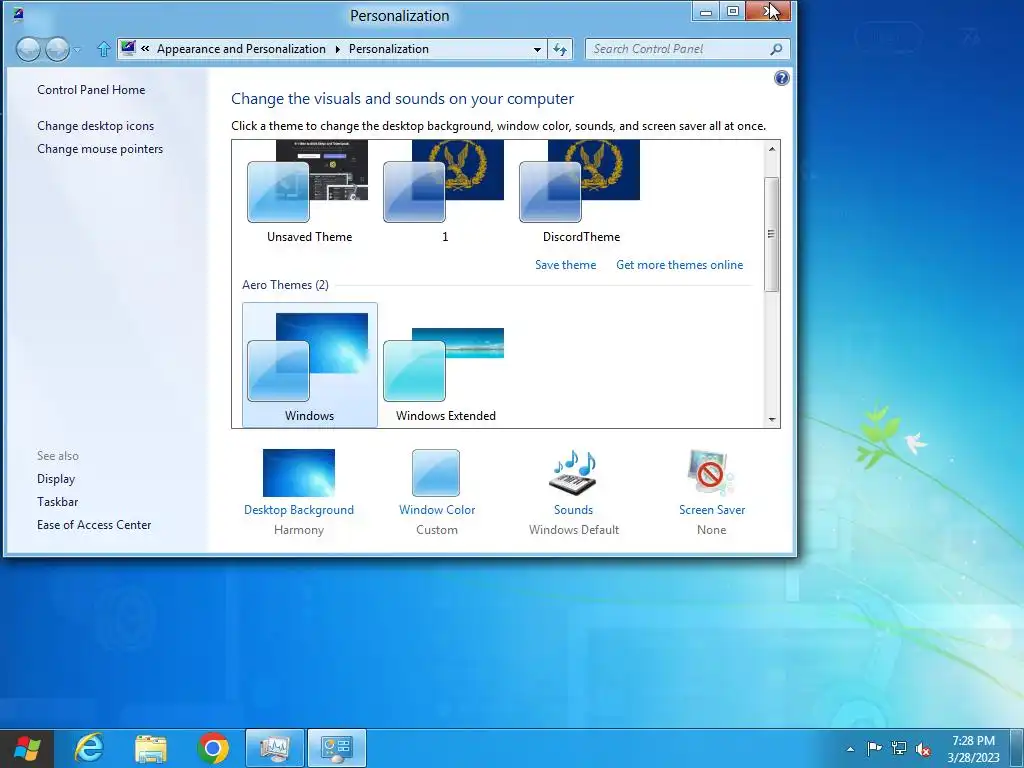Select the Windows Extended theme
The width and height of the screenshot is (1024, 768).
(445, 365)
